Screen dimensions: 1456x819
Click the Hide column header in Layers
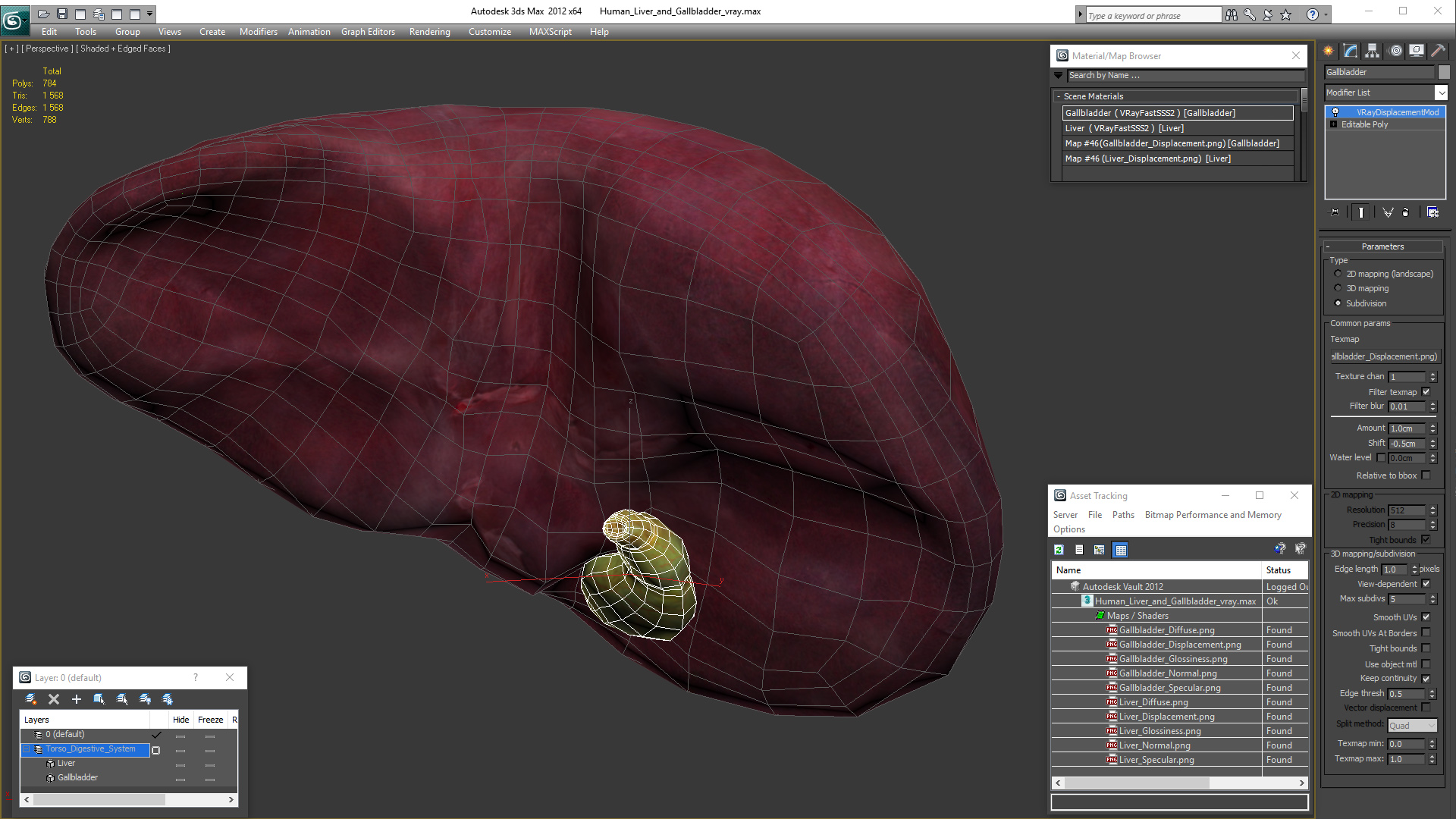[x=180, y=720]
